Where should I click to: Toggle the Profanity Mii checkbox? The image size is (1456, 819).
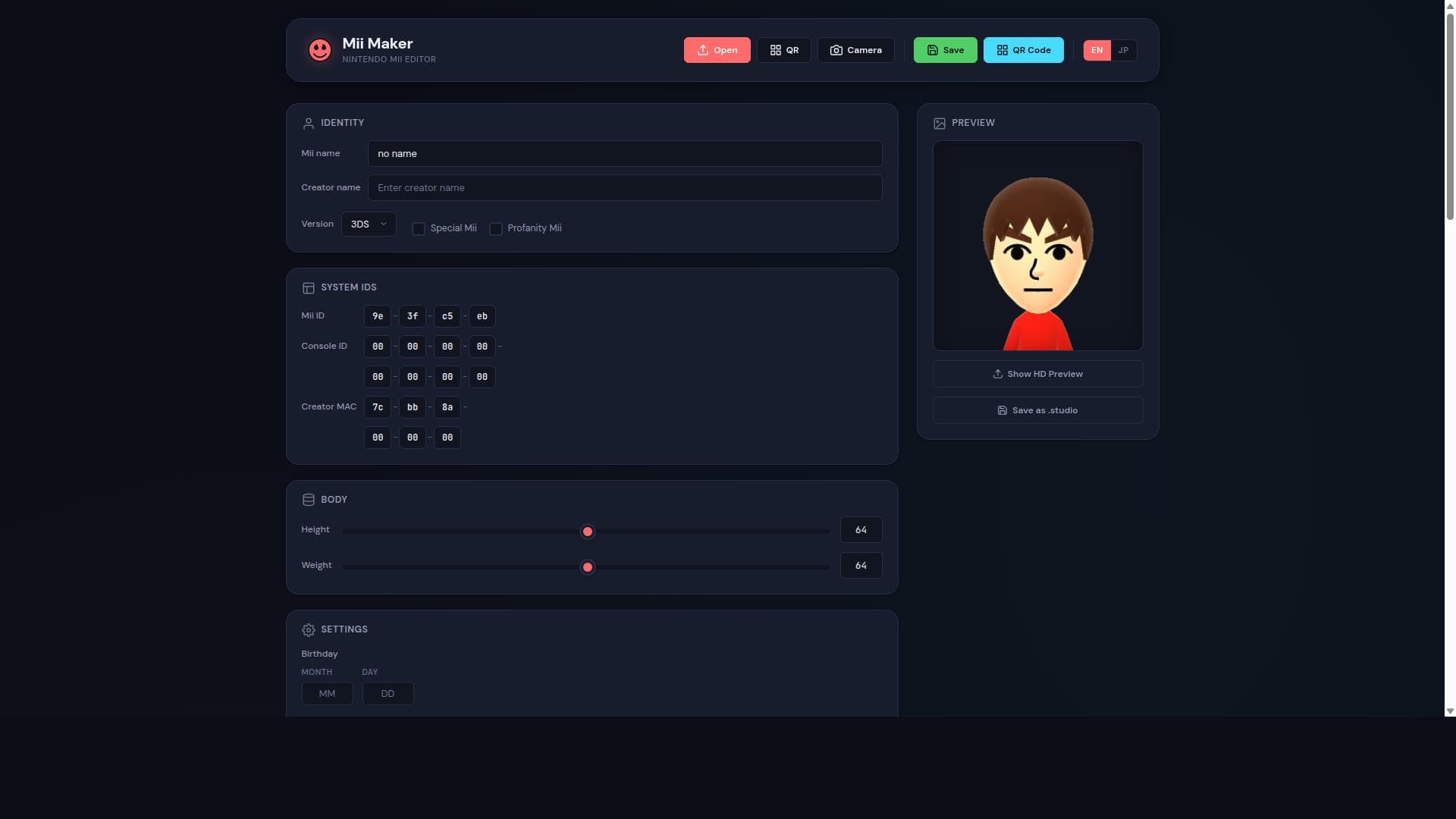495,228
